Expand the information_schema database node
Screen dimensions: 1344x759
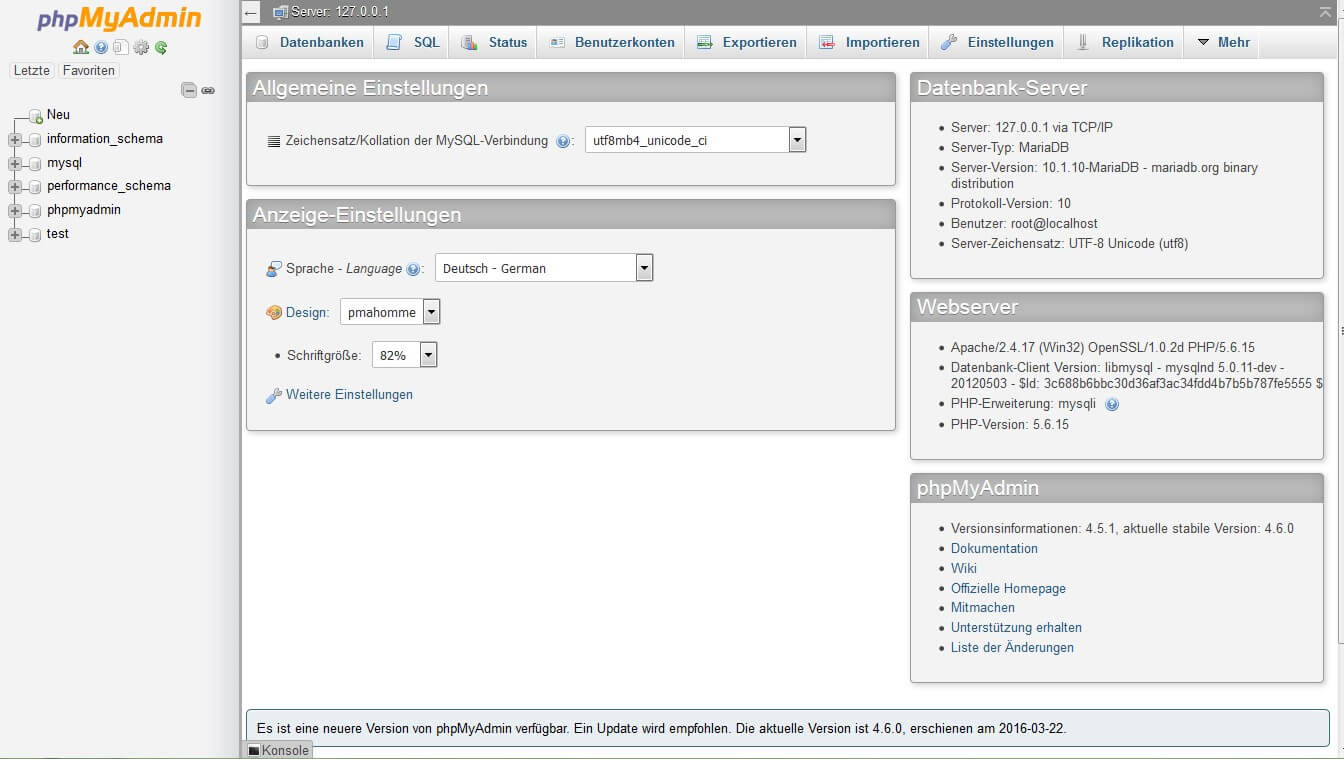coord(14,140)
